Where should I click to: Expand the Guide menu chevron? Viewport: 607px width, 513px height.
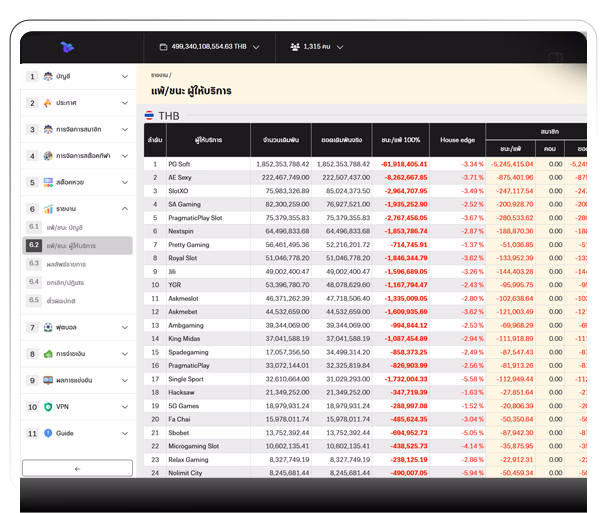pos(125,433)
